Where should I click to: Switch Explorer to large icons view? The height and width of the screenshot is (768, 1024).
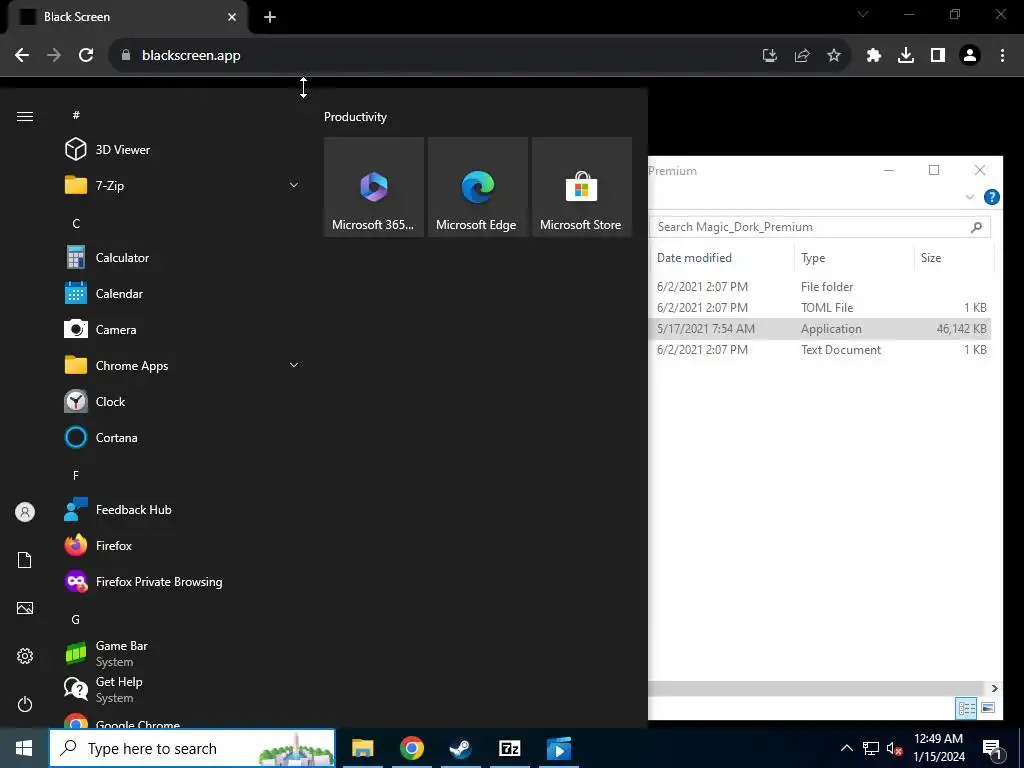[988, 708]
